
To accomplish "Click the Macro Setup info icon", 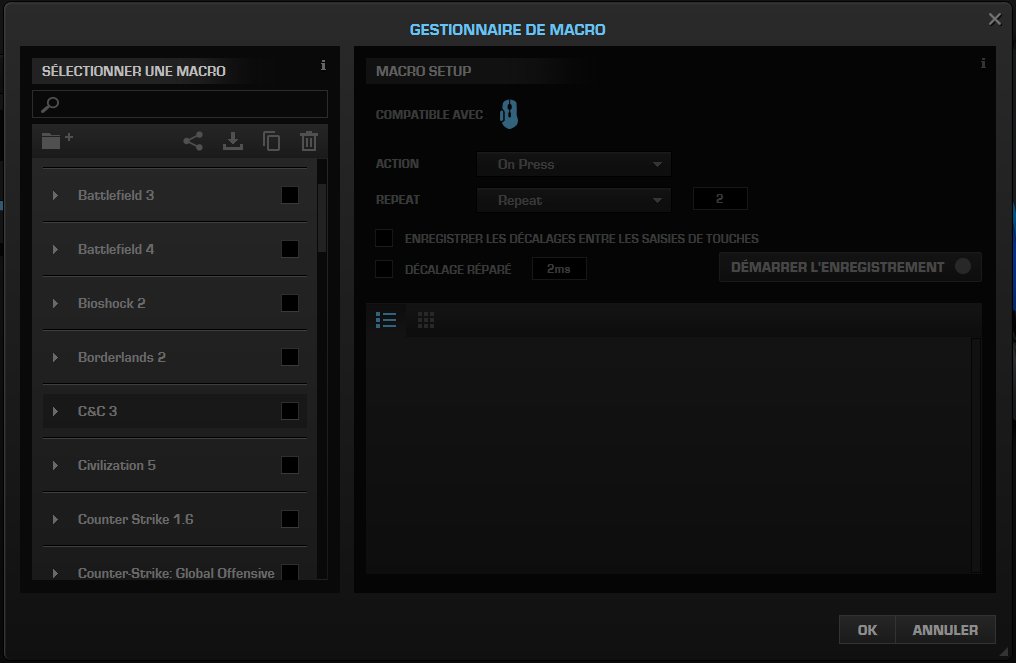I will pyautogui.click(x=982, y=63).
